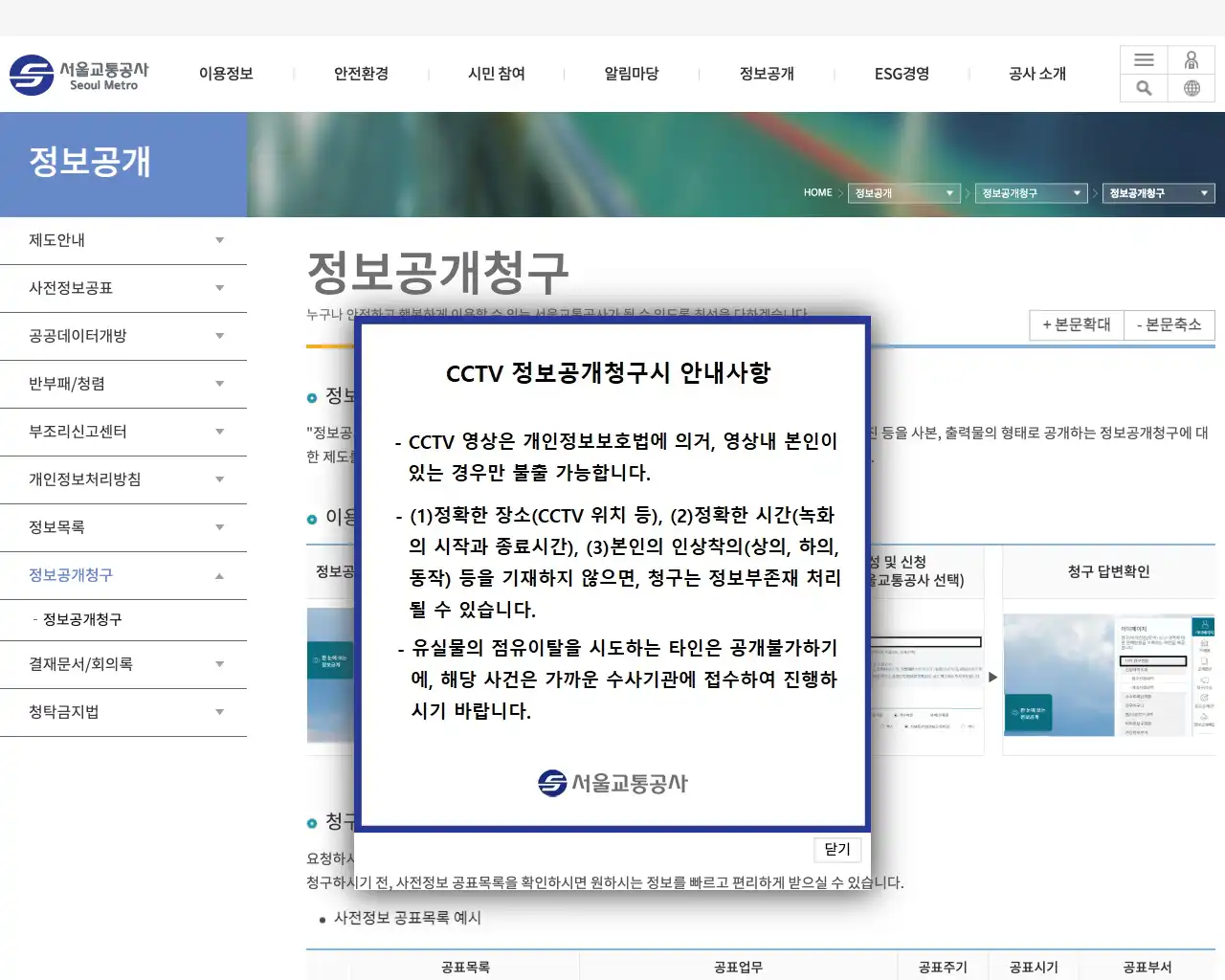Expand the 반부패/청렴 sidebar item
The width and height of the screenshot is (1225, 980).
pyautogui.click(x=123, y=384)
